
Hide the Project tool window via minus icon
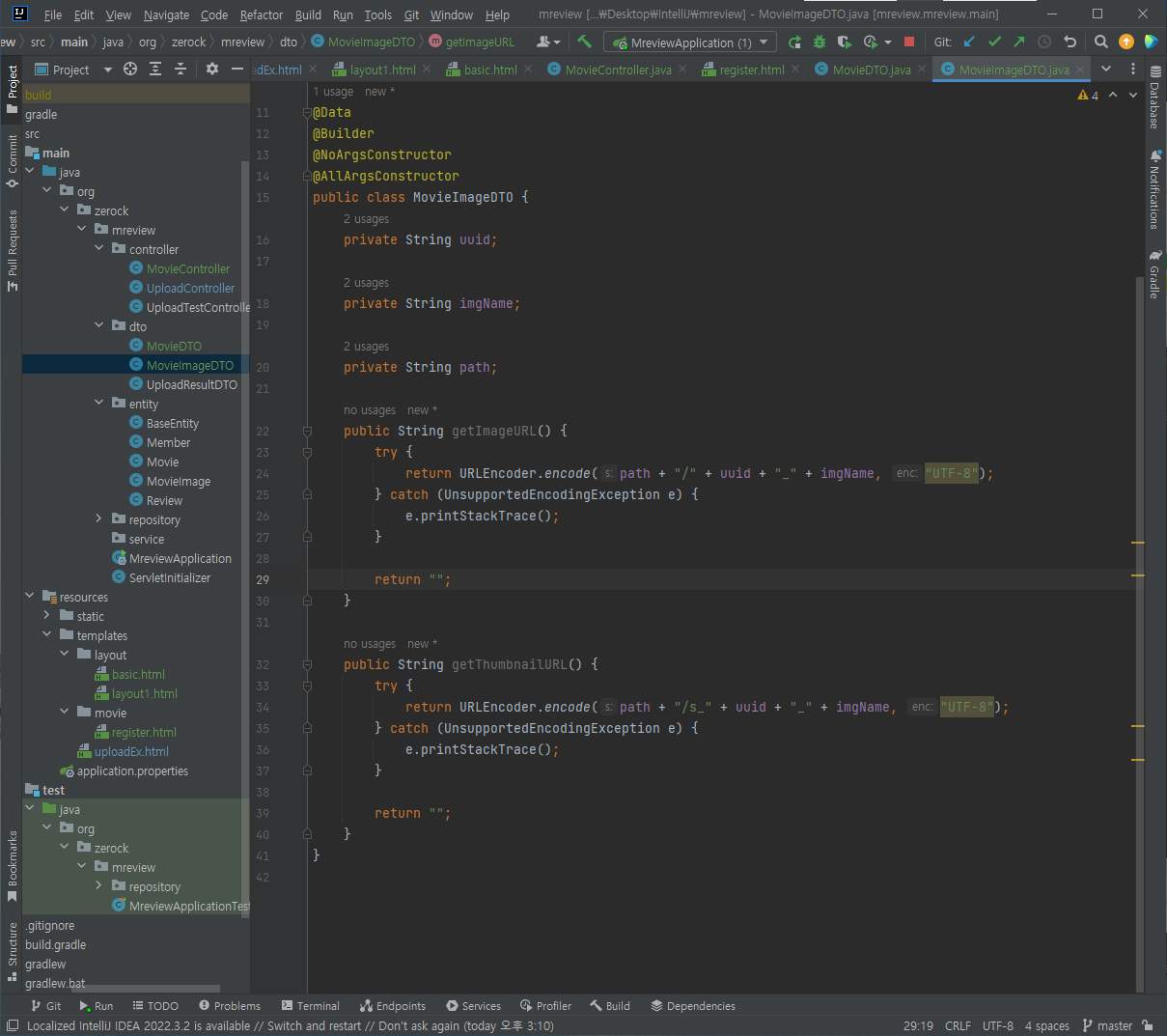[x=237, y=69]
